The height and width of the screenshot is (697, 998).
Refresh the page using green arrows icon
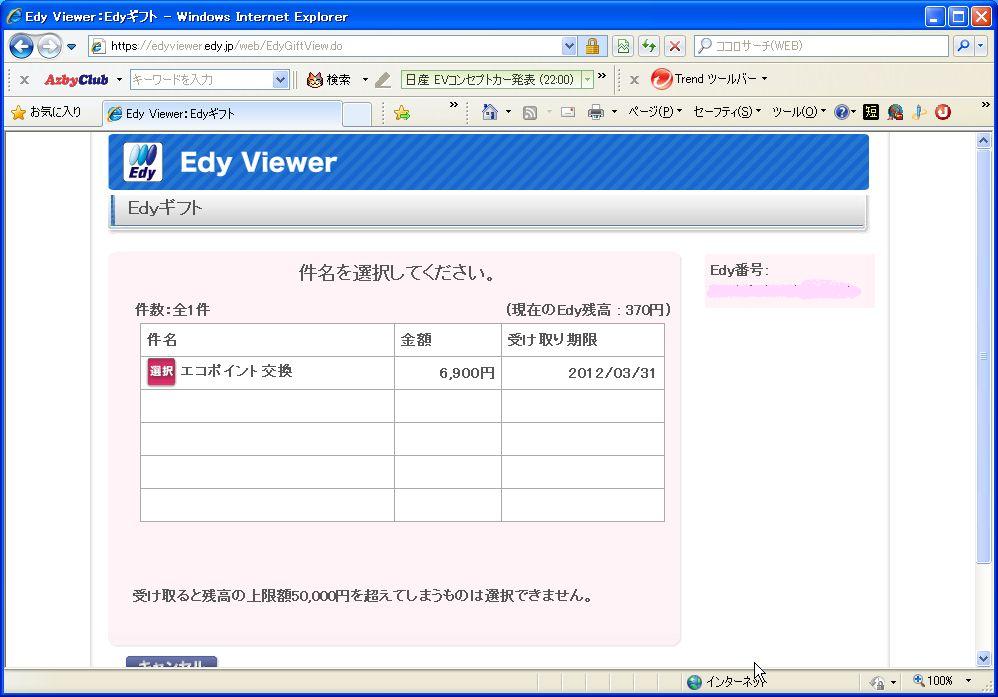coord(649,46)
